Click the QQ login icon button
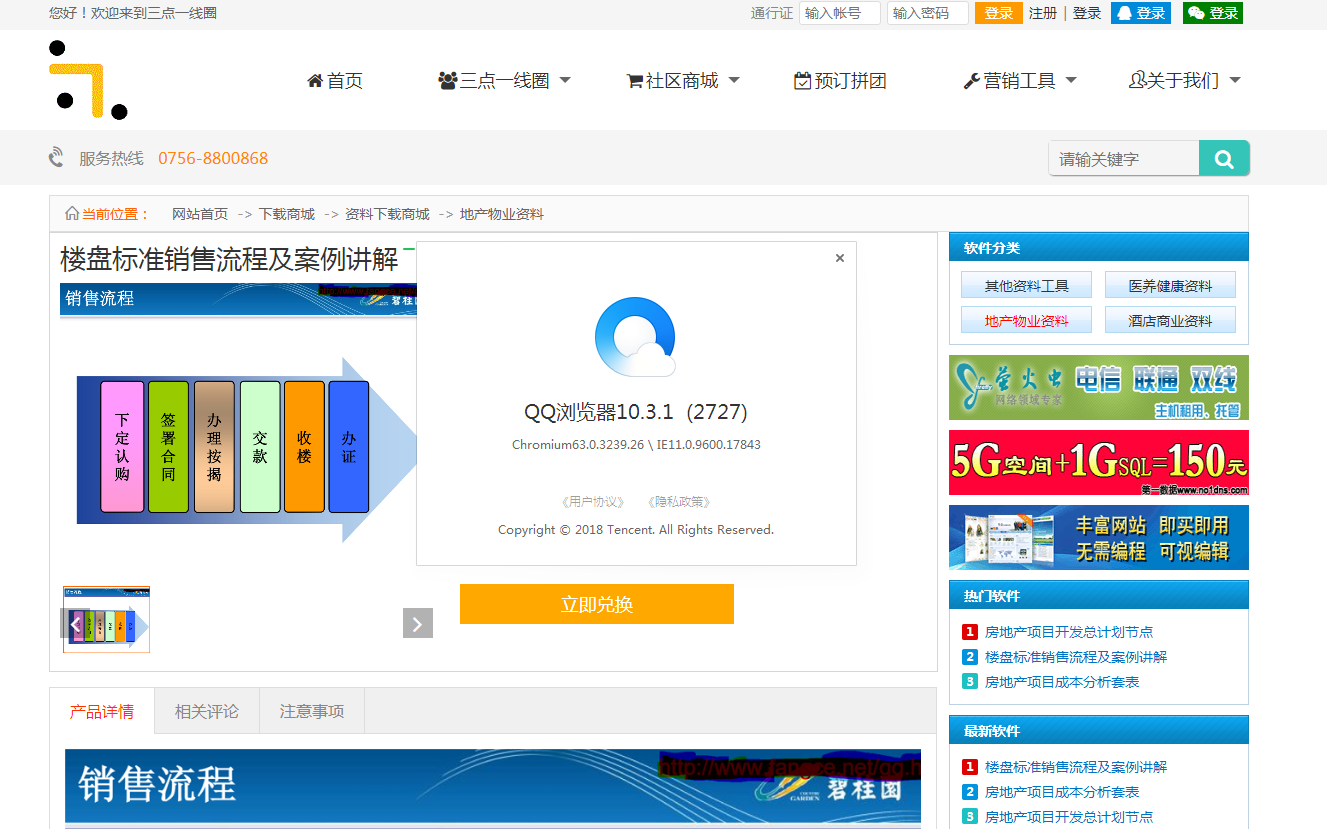Image resolution: width=1327 pixels, height=829 pixels. tap(1140, 13)
